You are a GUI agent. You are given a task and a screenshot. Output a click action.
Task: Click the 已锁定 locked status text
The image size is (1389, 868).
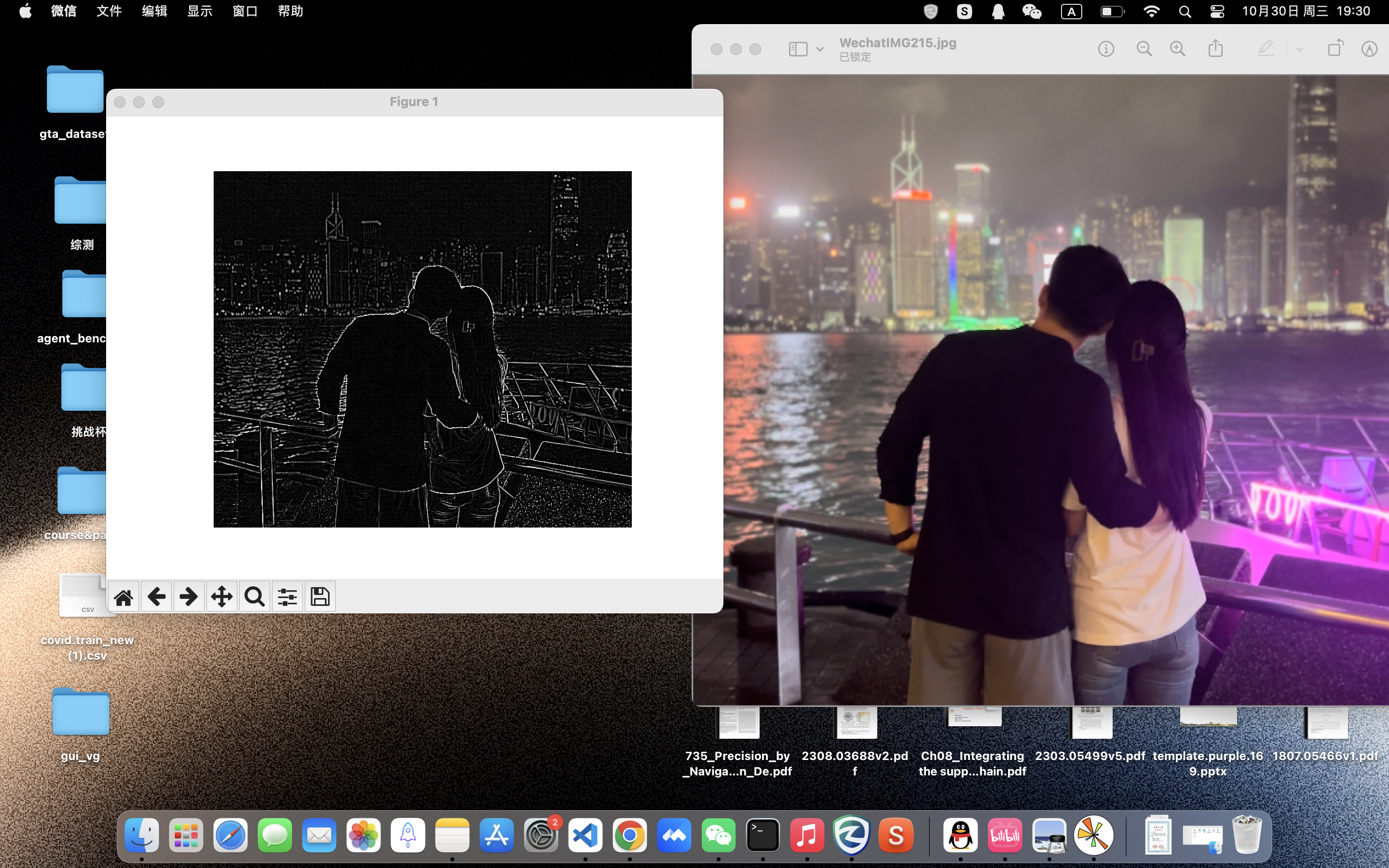click(x=855, y=57)
